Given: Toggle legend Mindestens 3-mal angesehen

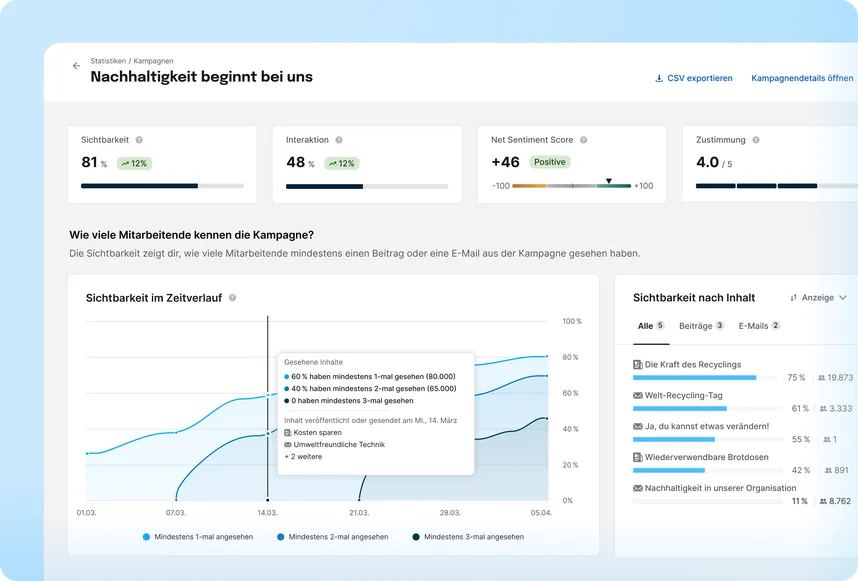Looking at the screenshot, I should 468,537.
